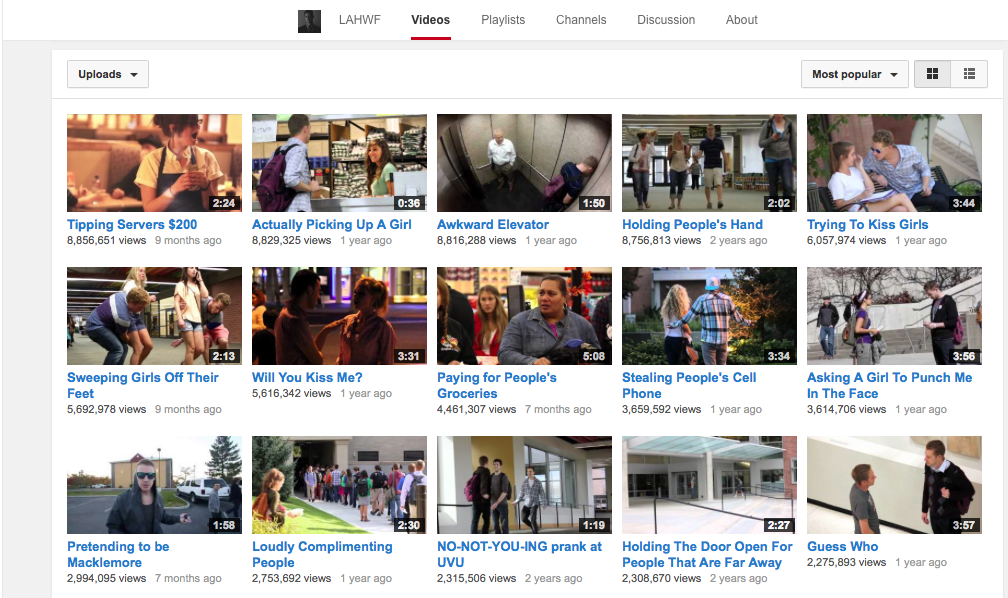This screenshot has height=598, width=1008.
Task: Click the 0:36 duration badge
Action: [x=409, y=203]
